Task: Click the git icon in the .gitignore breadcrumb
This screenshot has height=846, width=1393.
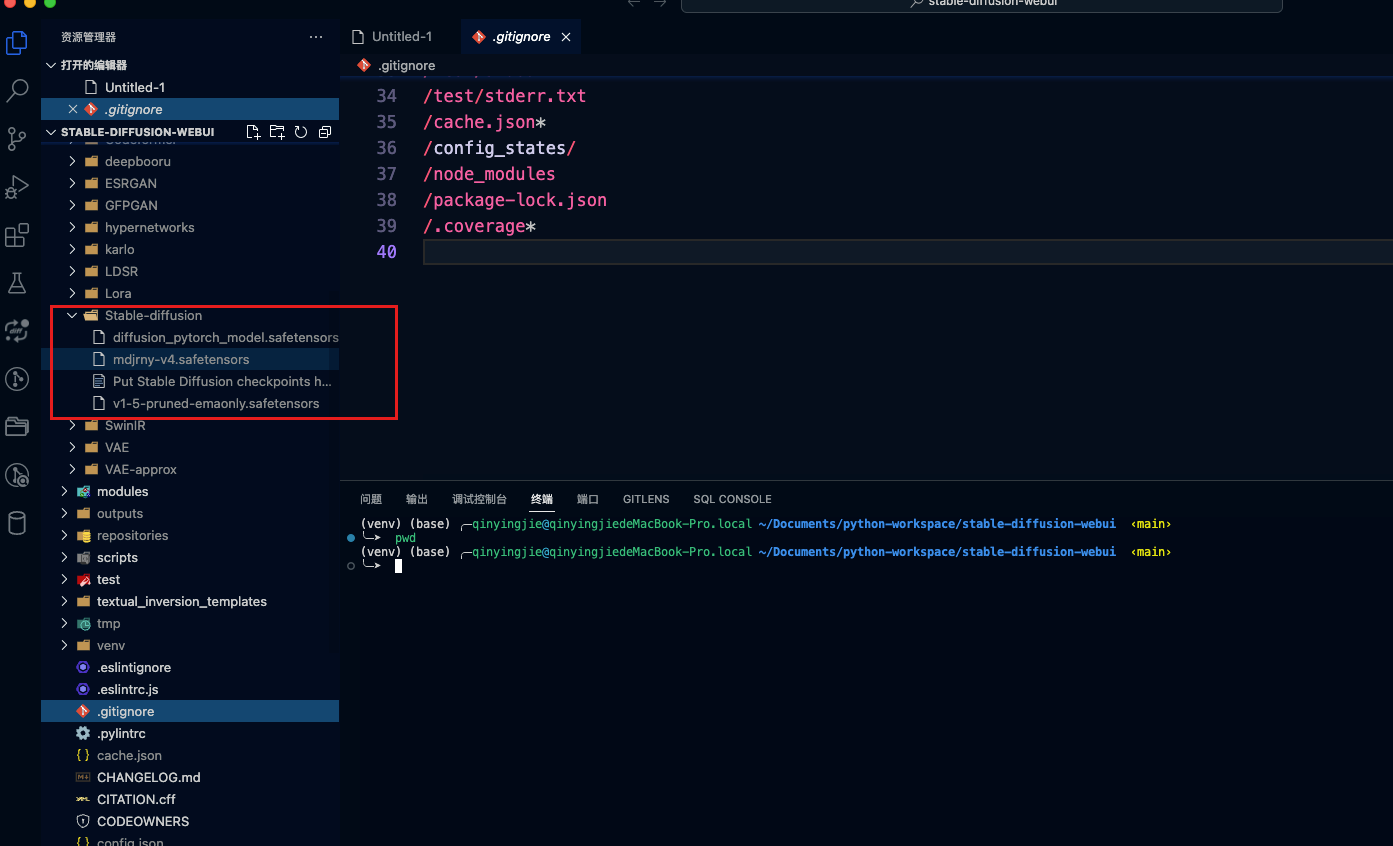Action: [x=364, y=65]
